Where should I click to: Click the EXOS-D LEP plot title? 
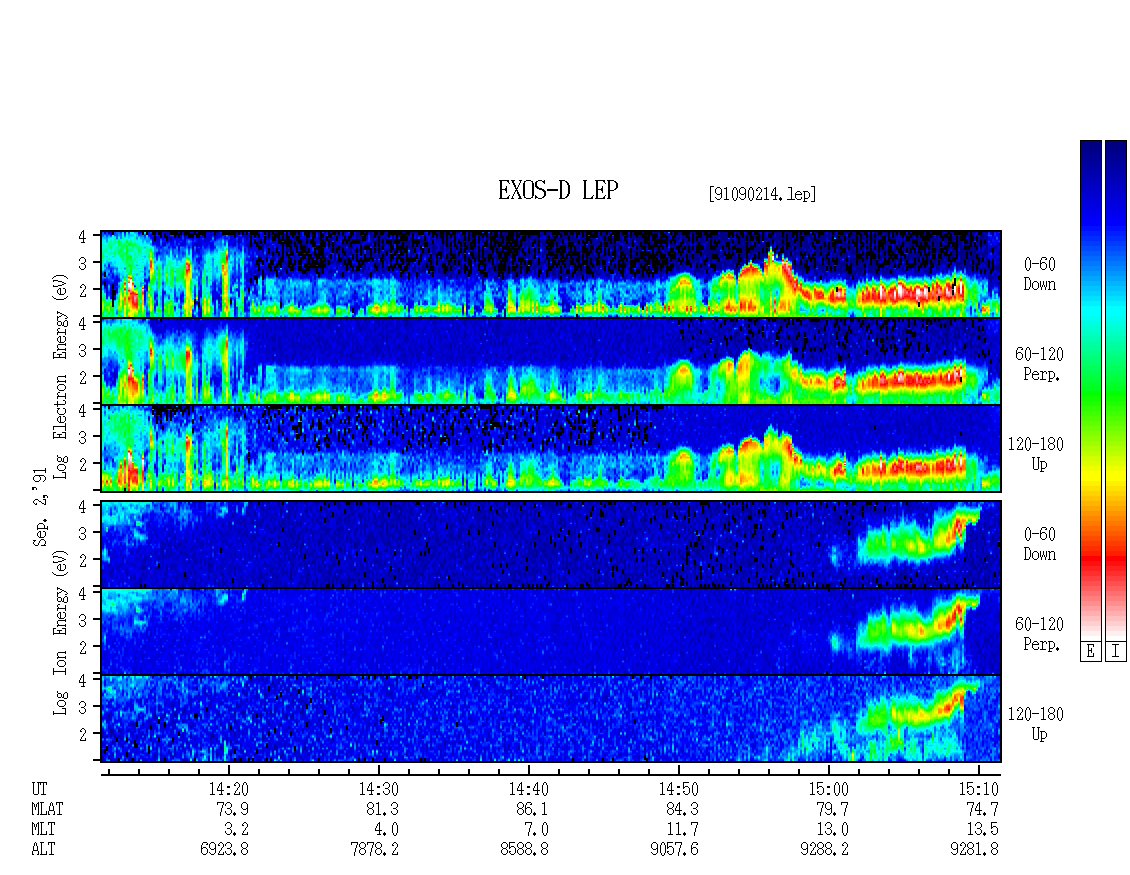[x=558, y=190]
